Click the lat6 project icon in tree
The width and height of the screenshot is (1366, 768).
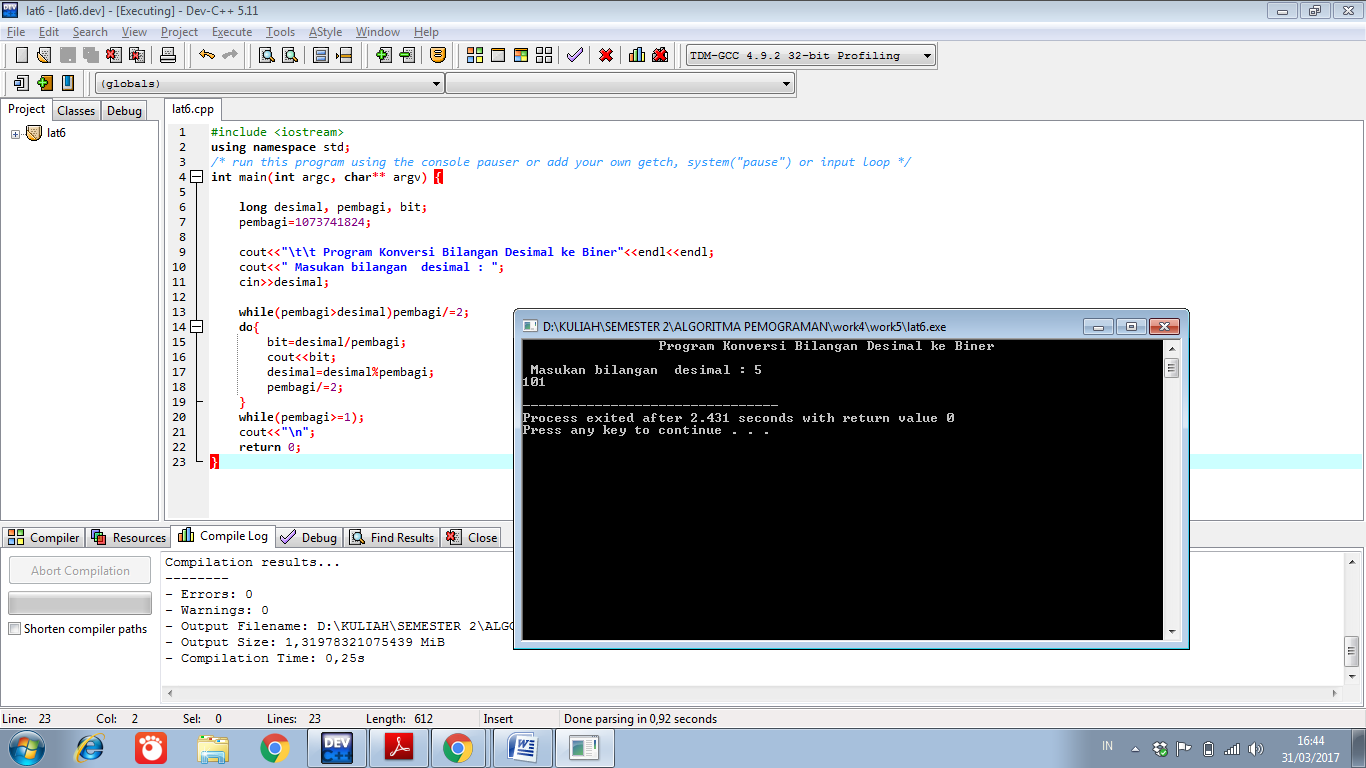coord(34,133)
